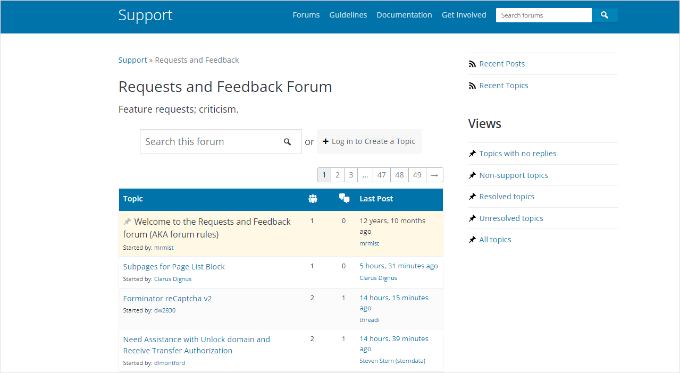View Topics with no replies
Viewport: 680px width, 373px height.
click(517, 154)
